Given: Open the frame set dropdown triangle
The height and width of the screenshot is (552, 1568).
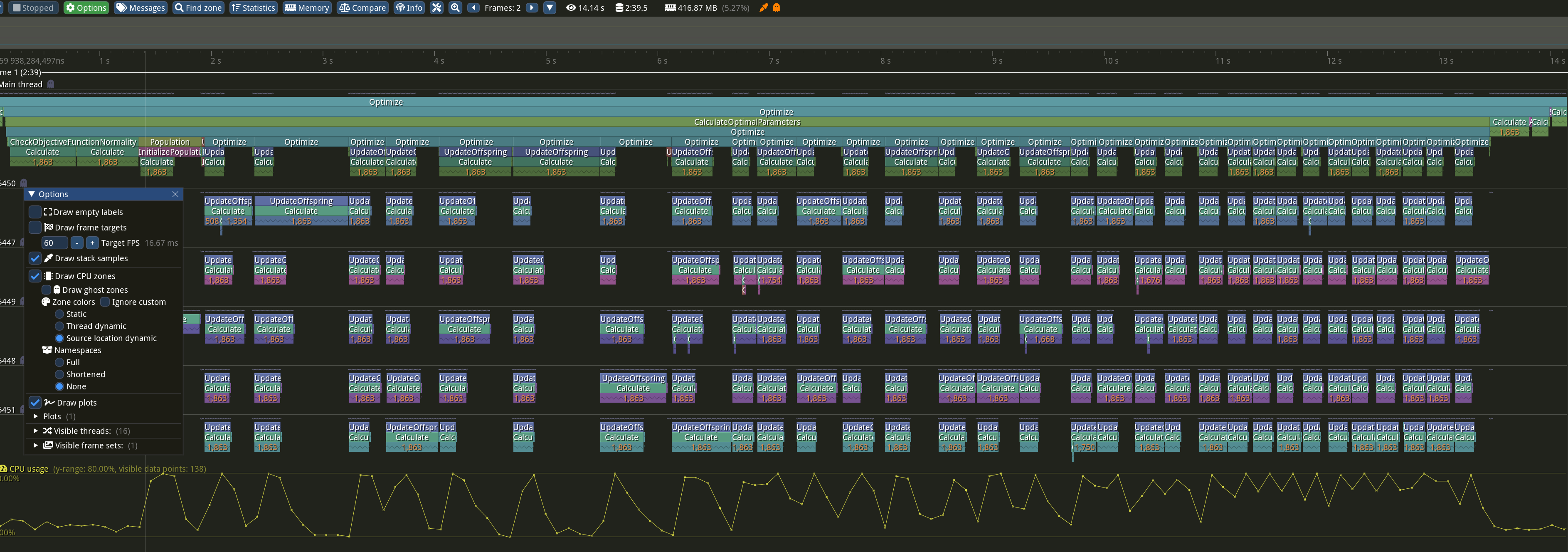Looking at the screenshot, I should (550, 8).
